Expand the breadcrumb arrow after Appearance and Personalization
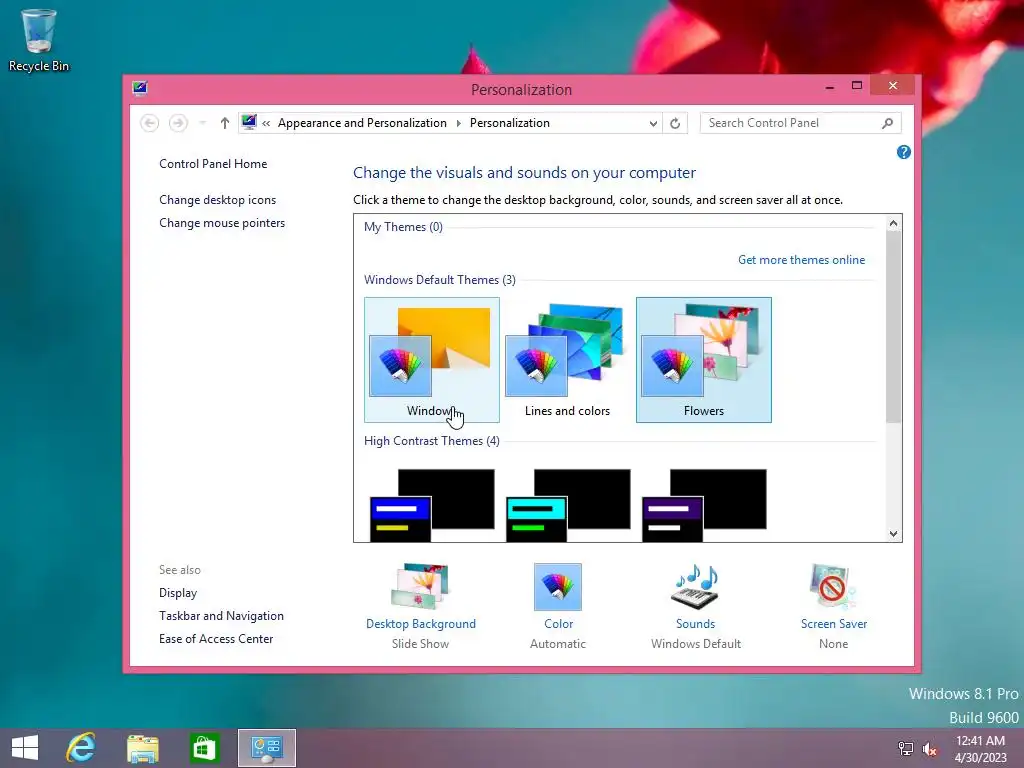 (x=458, y=123)
